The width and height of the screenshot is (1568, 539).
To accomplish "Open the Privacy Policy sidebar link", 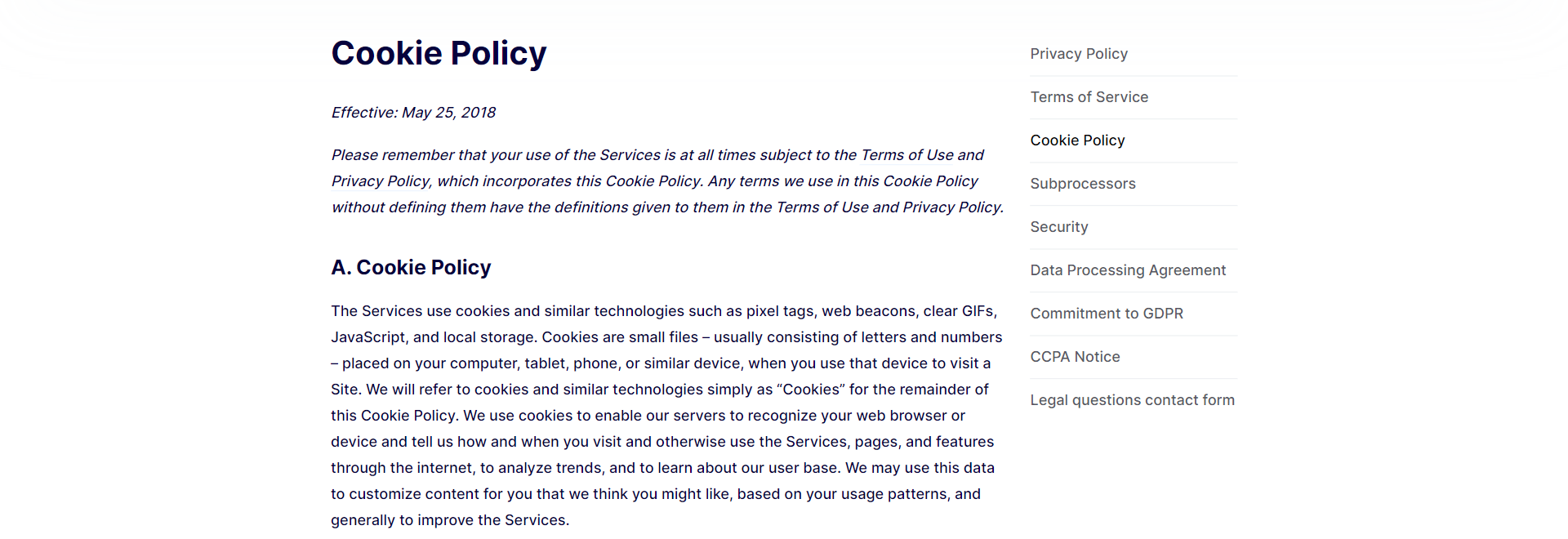I will (x=1078, y=54).
